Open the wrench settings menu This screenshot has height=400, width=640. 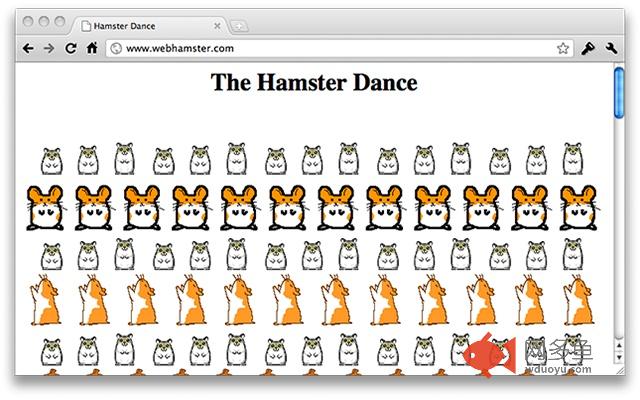coord(611,48)
